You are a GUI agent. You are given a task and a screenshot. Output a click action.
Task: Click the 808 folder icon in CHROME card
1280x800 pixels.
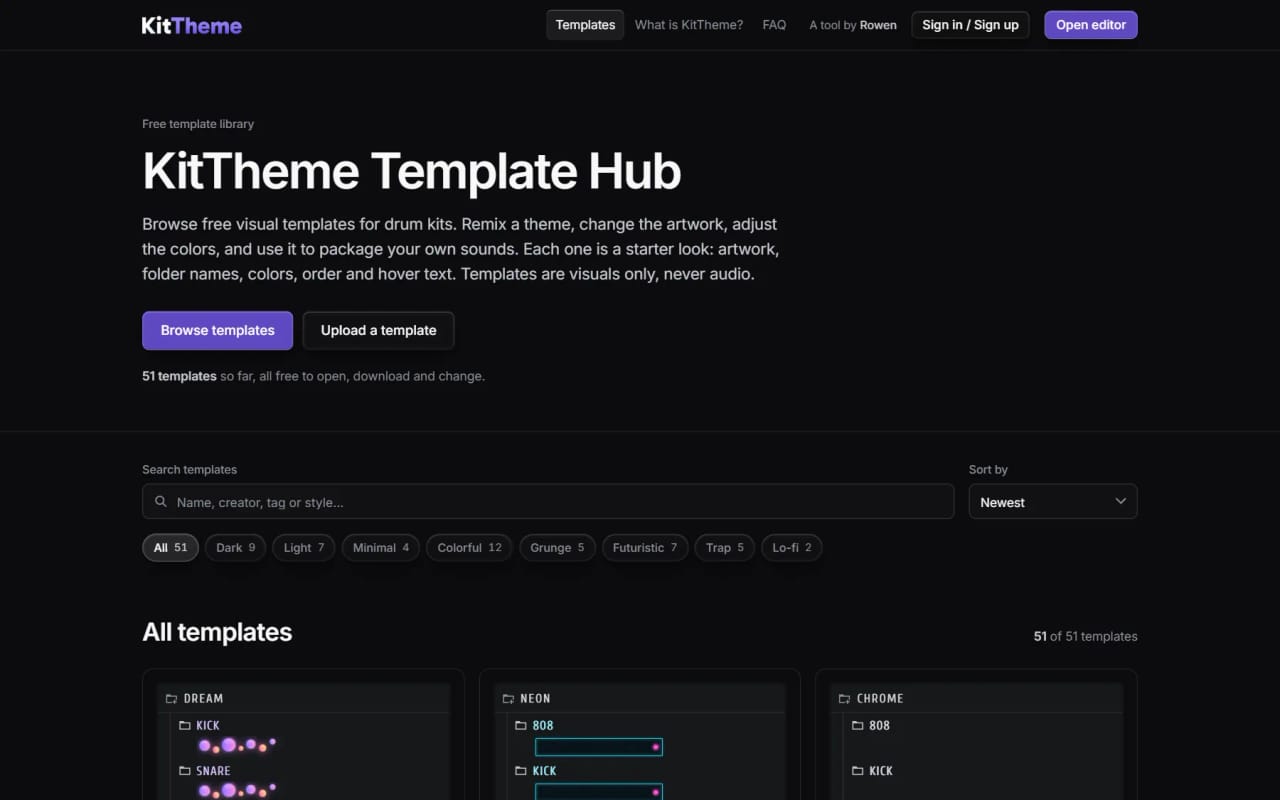(858, 725)
